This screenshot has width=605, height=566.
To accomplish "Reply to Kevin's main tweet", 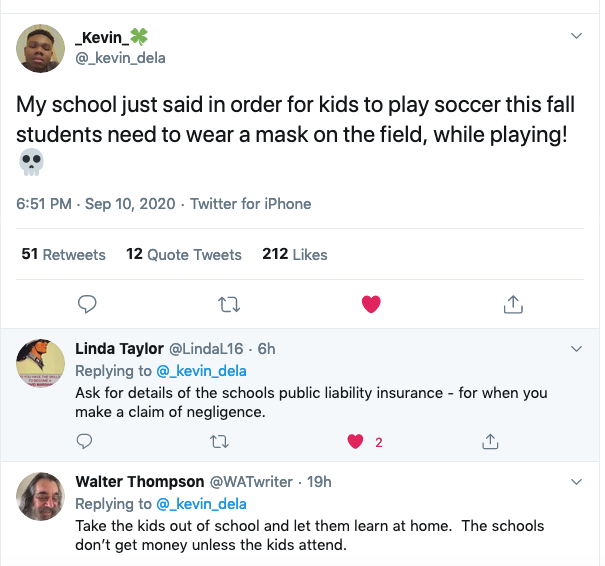I will pyautogui.click(x=87, y=303).
